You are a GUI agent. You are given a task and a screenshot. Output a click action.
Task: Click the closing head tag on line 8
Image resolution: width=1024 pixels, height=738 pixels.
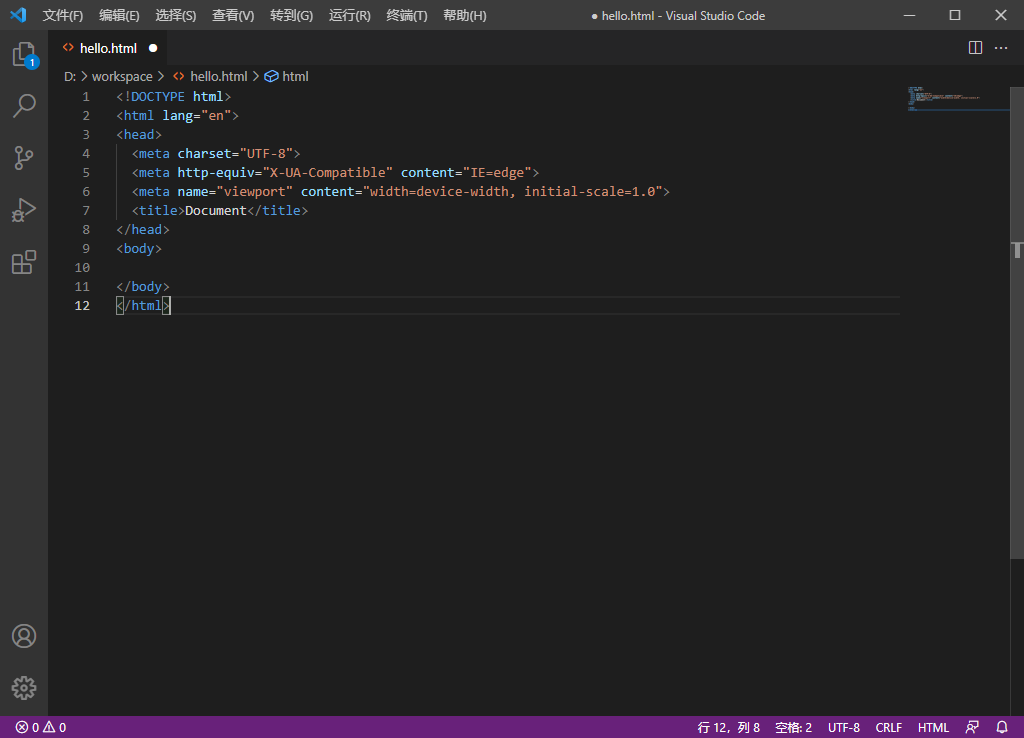(x=143, y=229)
